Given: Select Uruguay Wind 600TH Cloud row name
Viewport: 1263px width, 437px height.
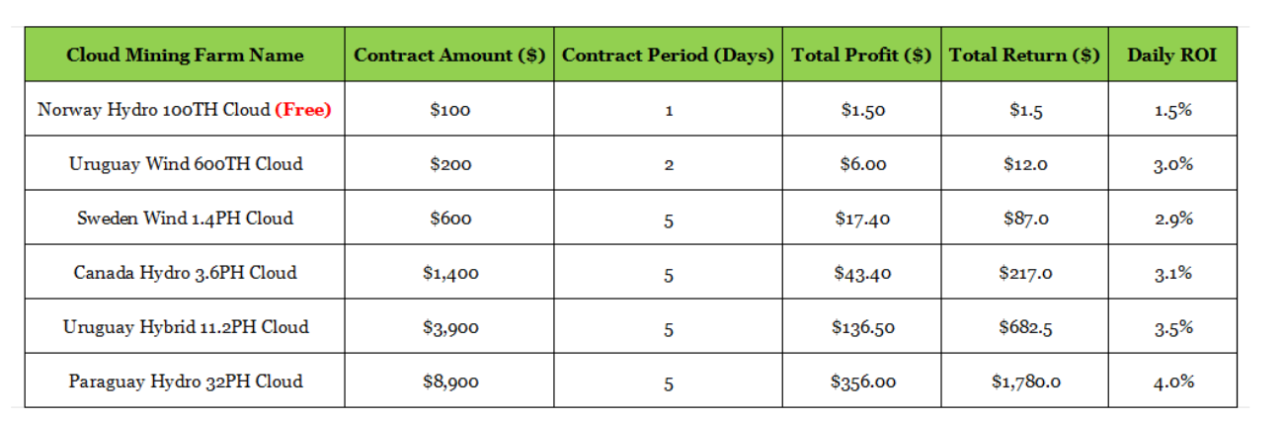Looking at the screenshot, I should [x=185, y=164].
